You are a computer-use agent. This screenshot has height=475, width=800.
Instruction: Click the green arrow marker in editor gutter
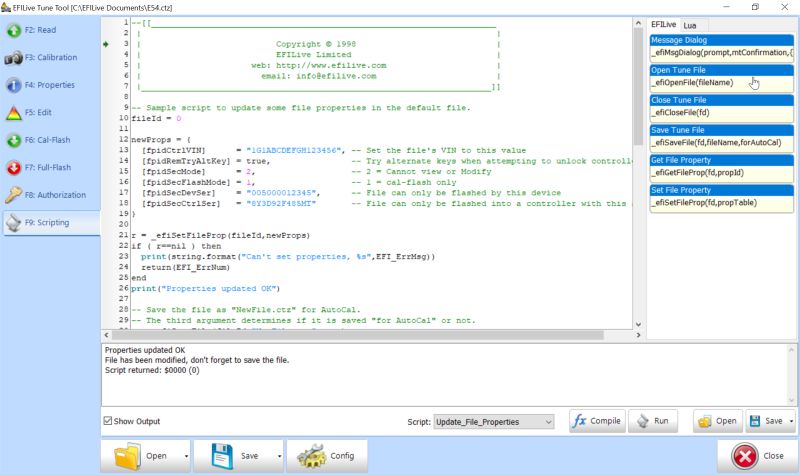point(106,44)
